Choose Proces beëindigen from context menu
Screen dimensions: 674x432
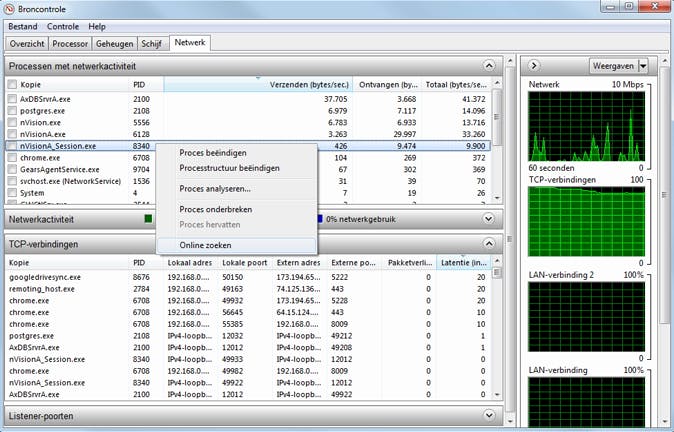[x=213, y=153]
